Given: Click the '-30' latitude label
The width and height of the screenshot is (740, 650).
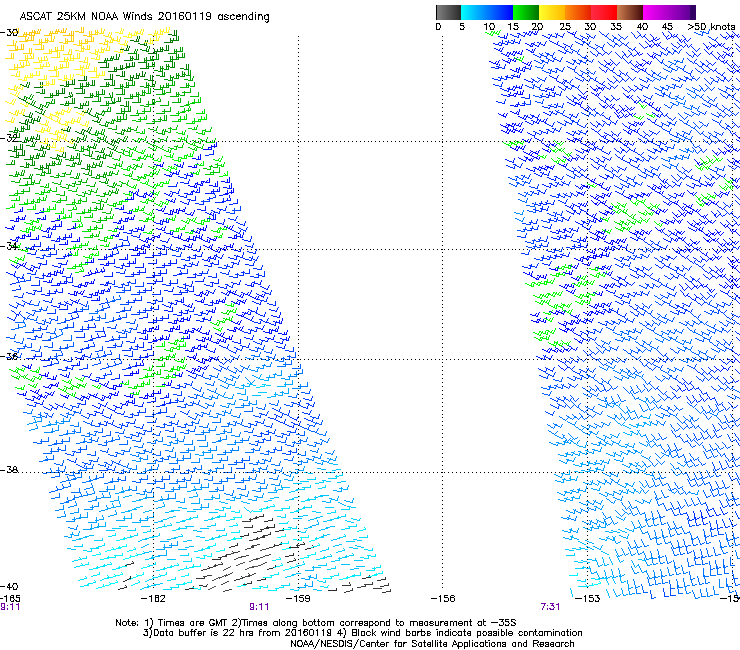Looking at the screenshot, I should click(10, 33).
